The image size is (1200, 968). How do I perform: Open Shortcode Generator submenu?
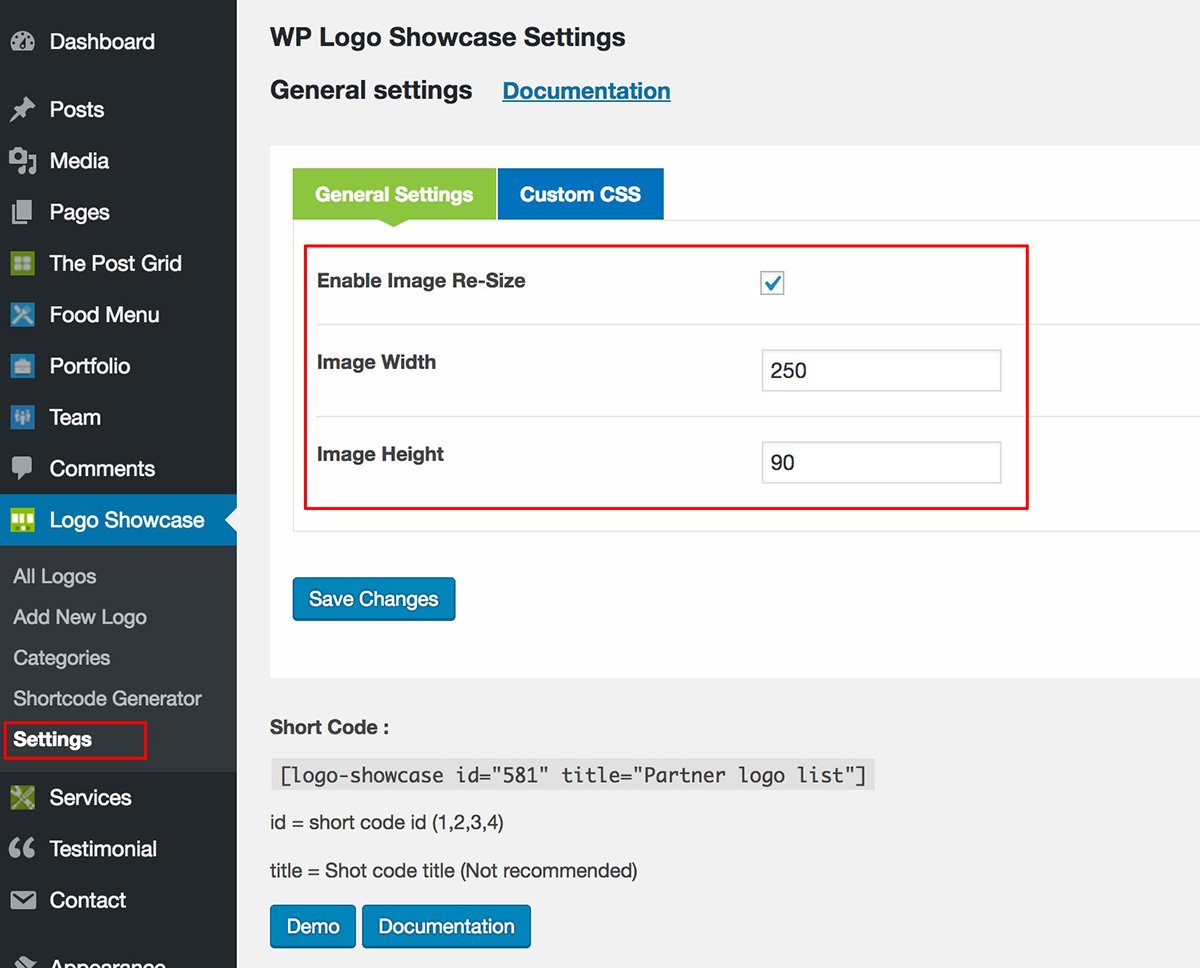point(108,699)
